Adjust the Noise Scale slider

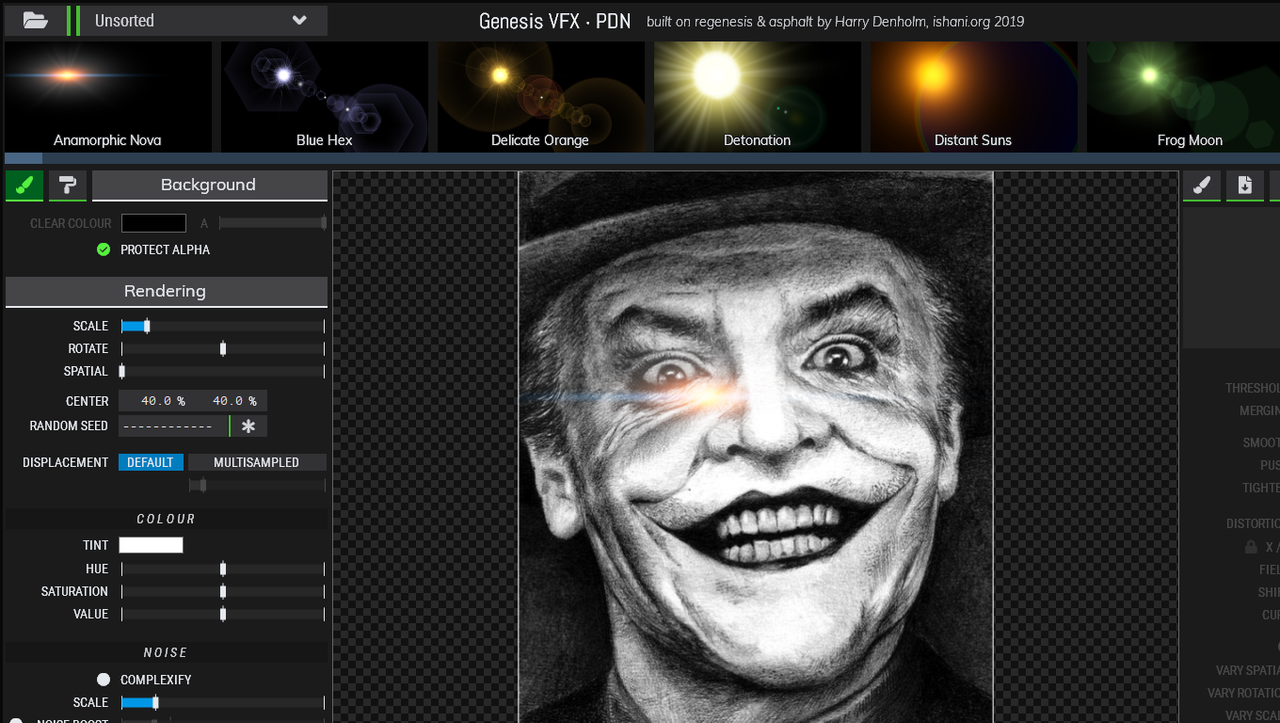coord(223,703)
